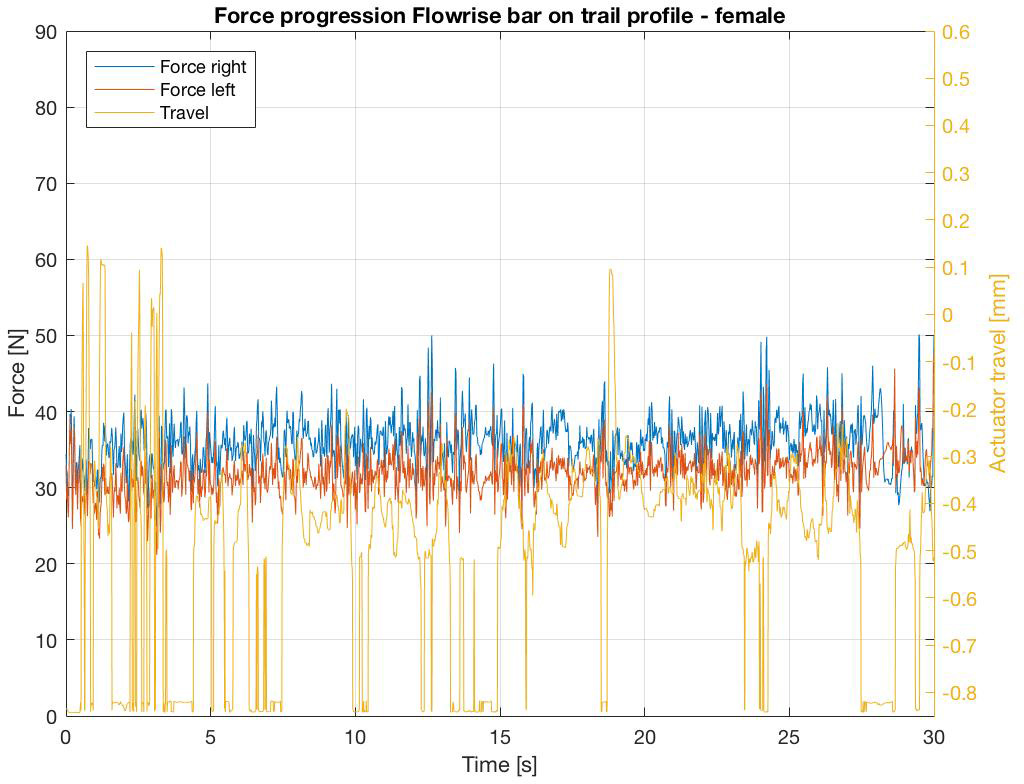Select the Force left legend entry

[165, 90]
